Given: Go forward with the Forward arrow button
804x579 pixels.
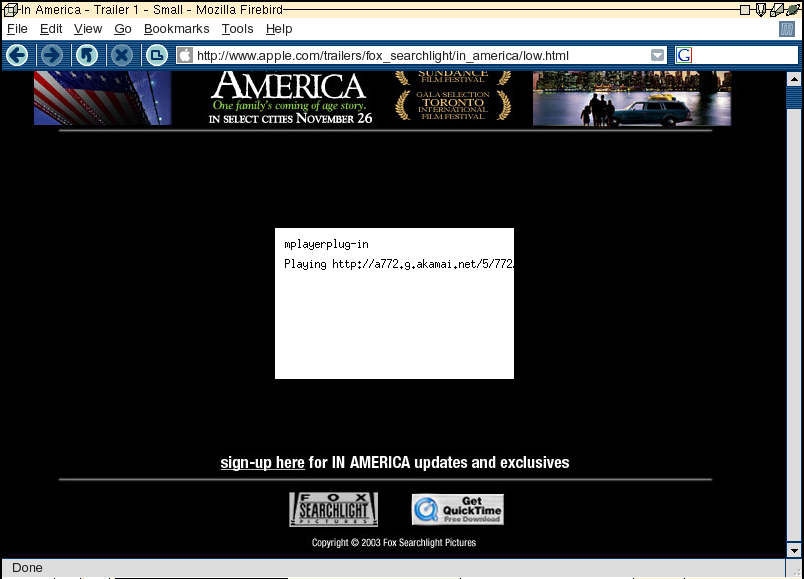Looking at the screenshot, I should (x=52, y=55).
